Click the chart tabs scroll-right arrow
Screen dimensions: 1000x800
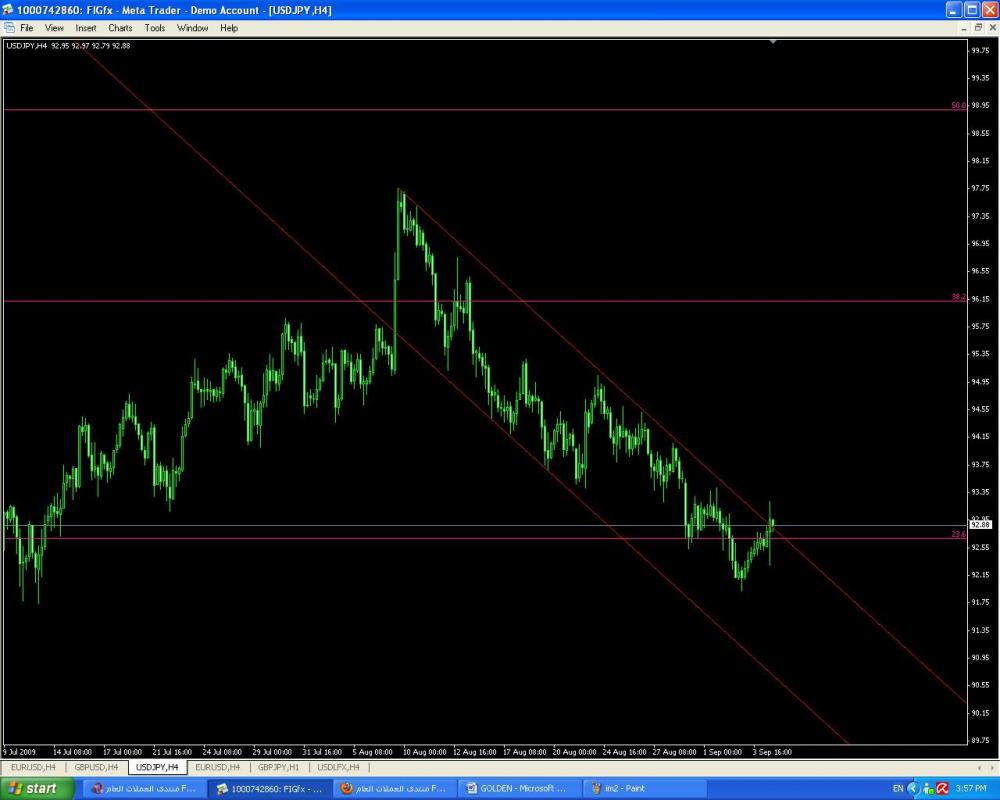[x=992, y=767]
